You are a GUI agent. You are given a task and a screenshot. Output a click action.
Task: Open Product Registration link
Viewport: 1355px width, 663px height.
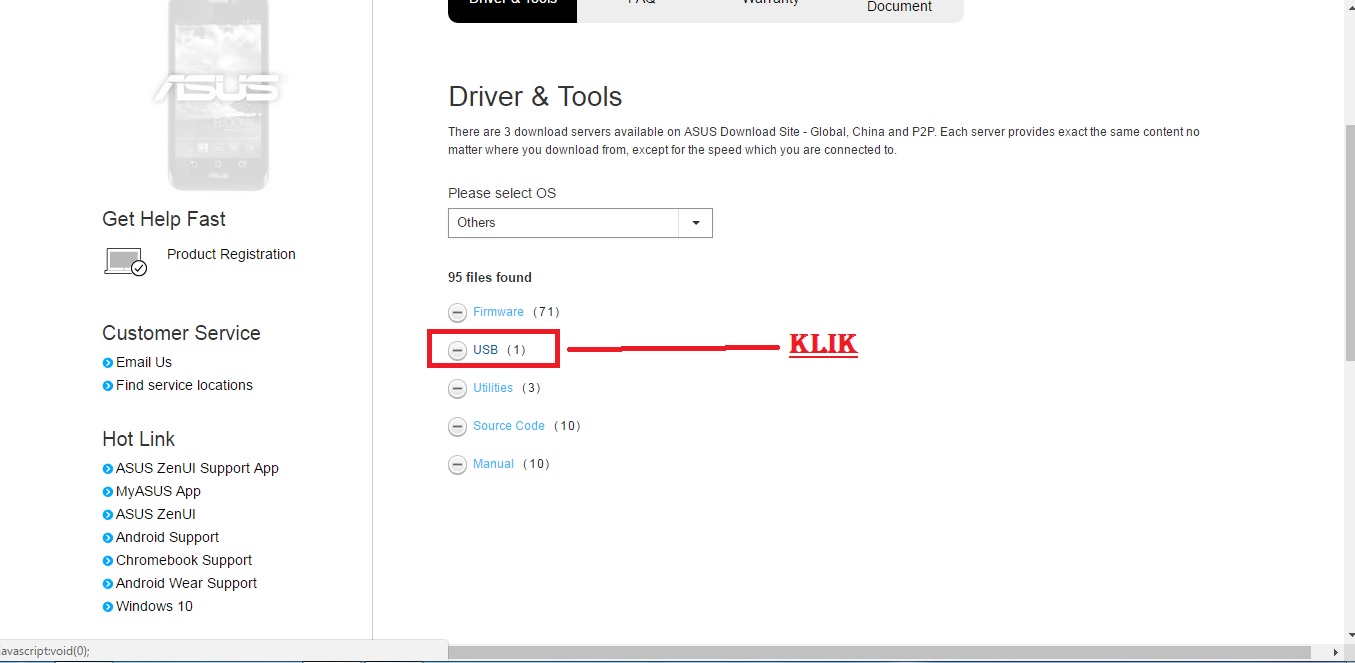[231, 254]
